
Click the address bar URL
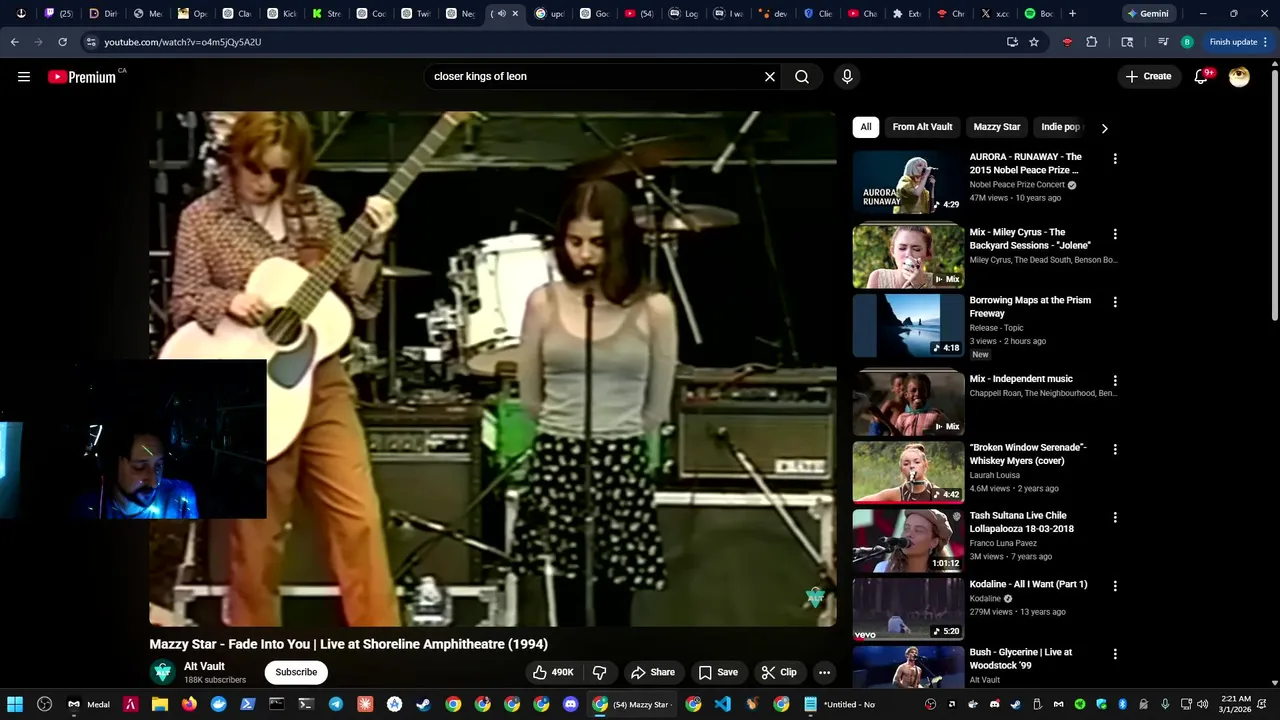pos(183,42)
